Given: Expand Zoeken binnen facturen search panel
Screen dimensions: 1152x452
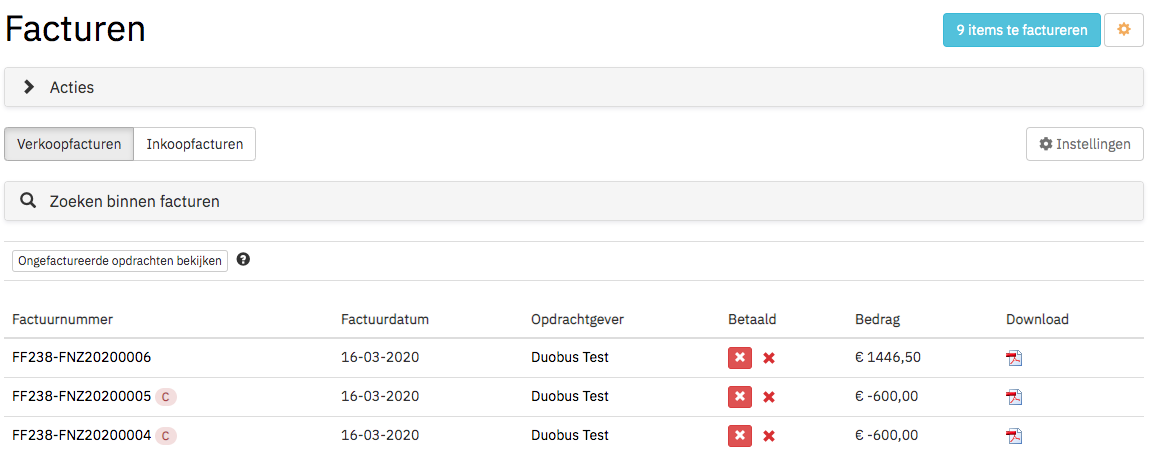Looking at the screenshot, I should [574, 201].
